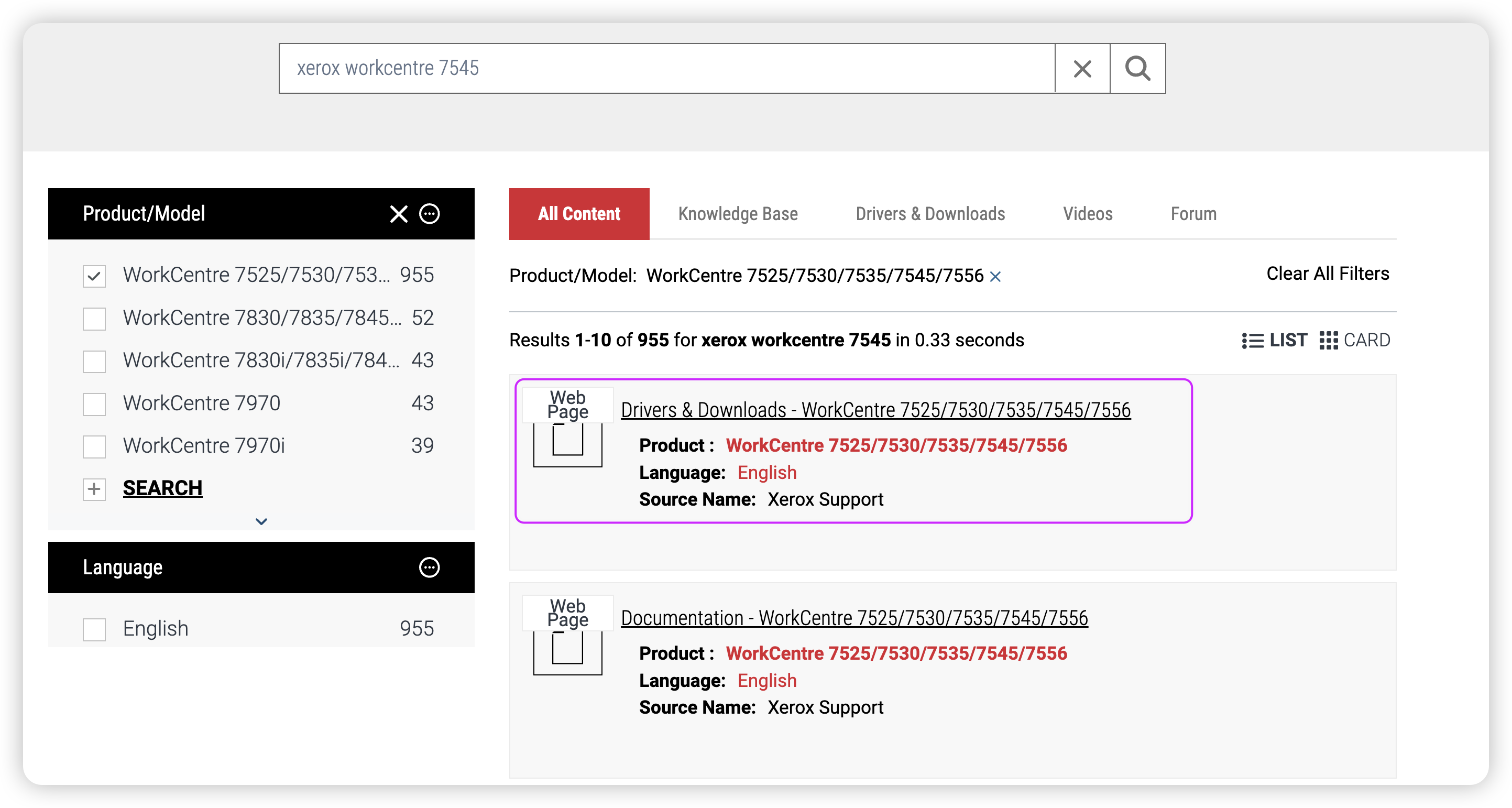The width and height of the screenshot is (1512, 808).
Task: Click the Language facet header
Action: [261, 567]
